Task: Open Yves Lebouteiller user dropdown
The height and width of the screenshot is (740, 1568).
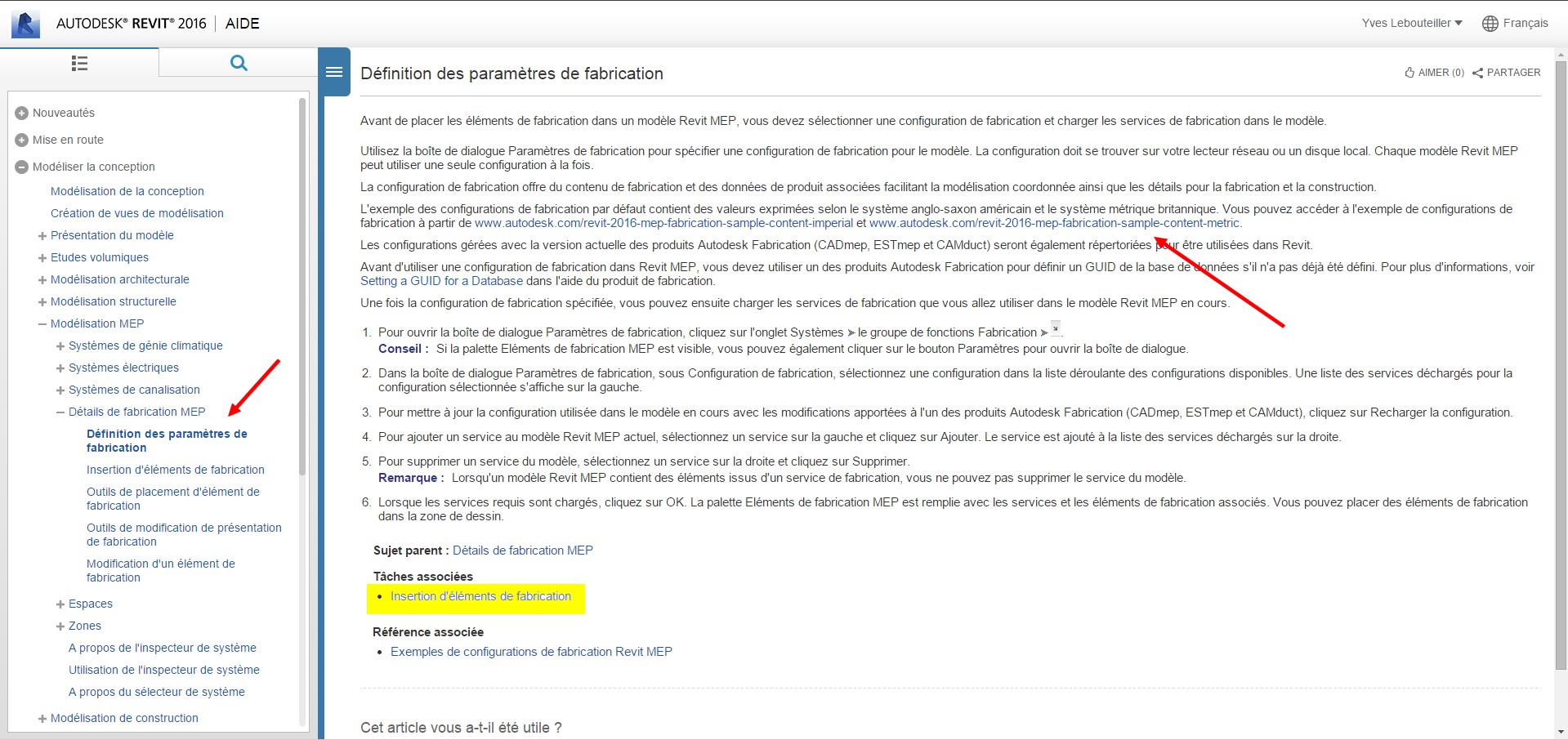Action: (x=1411, y=23)
